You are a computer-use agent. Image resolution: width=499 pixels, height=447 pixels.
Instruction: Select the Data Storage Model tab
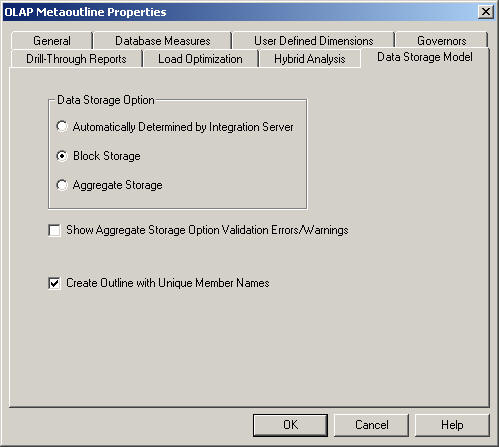(x=425, y=57)
